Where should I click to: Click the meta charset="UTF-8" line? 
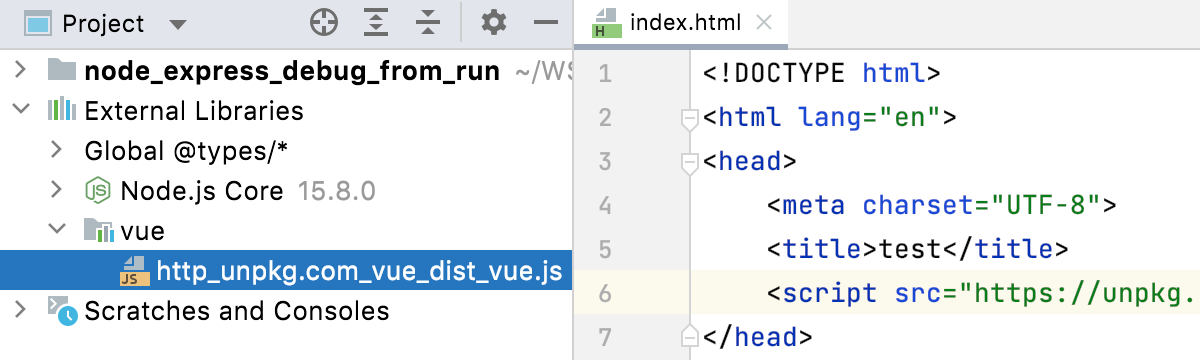[x=941, y=206]
